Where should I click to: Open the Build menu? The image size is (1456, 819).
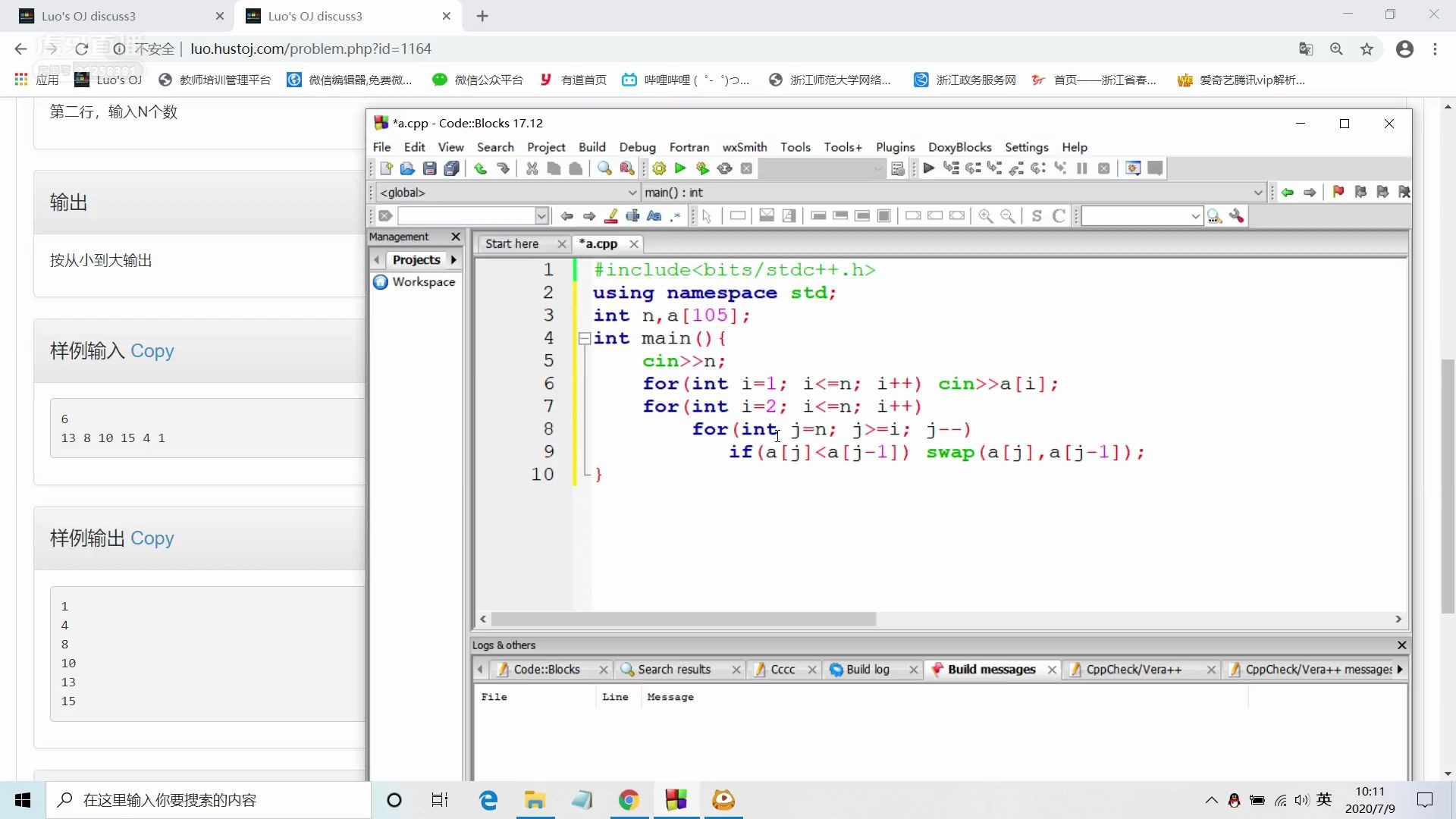[591, 147]
